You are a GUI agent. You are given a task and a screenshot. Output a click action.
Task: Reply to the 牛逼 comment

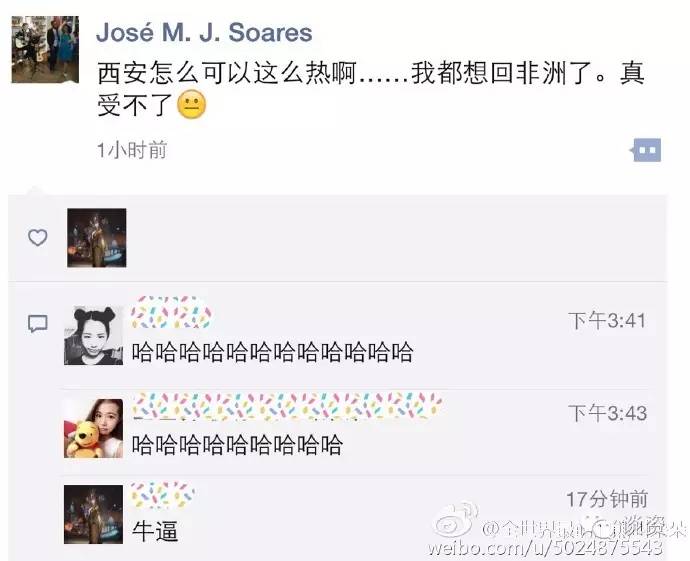point(155,531)
